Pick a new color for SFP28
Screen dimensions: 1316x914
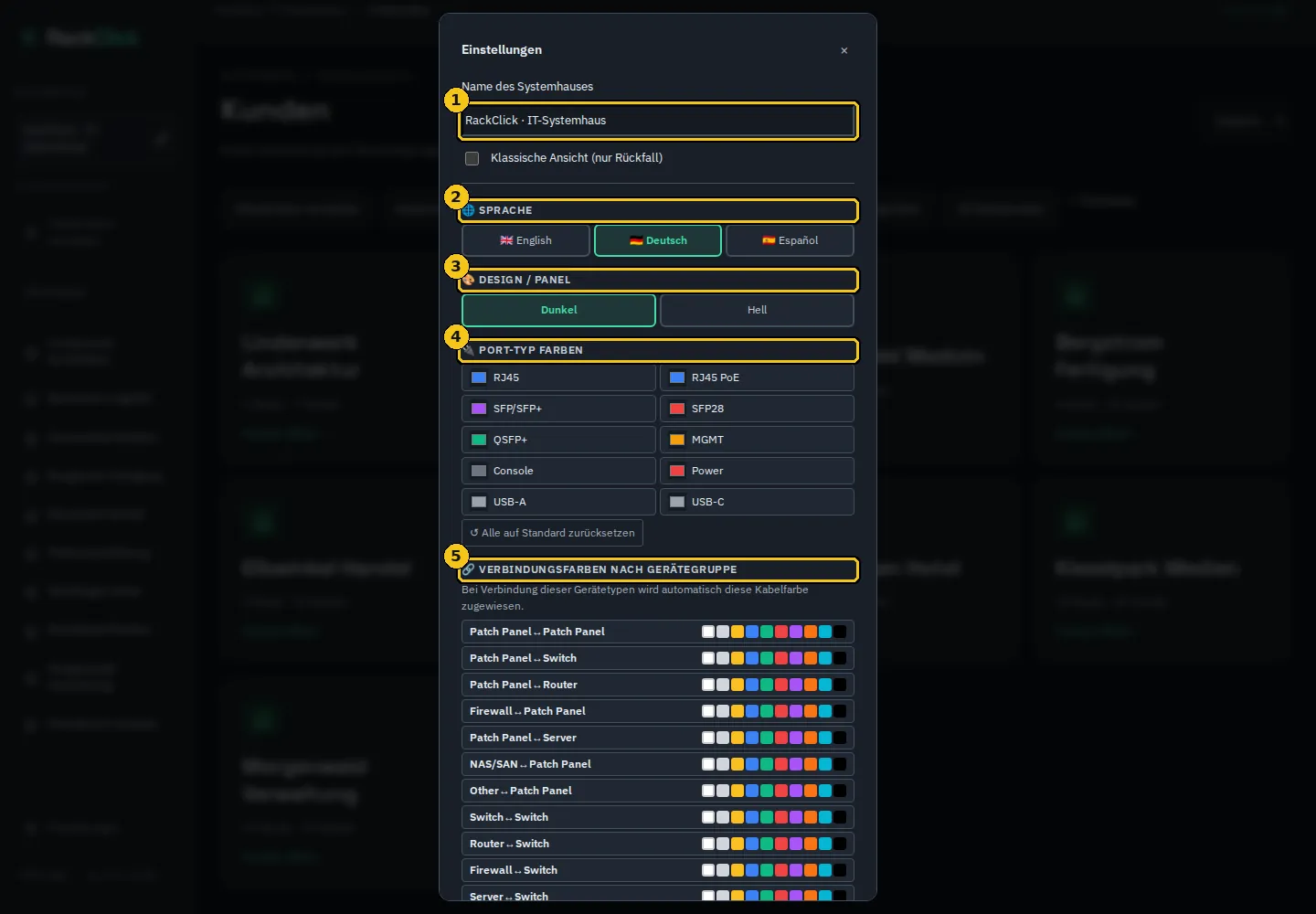click(x=677, y=409)
